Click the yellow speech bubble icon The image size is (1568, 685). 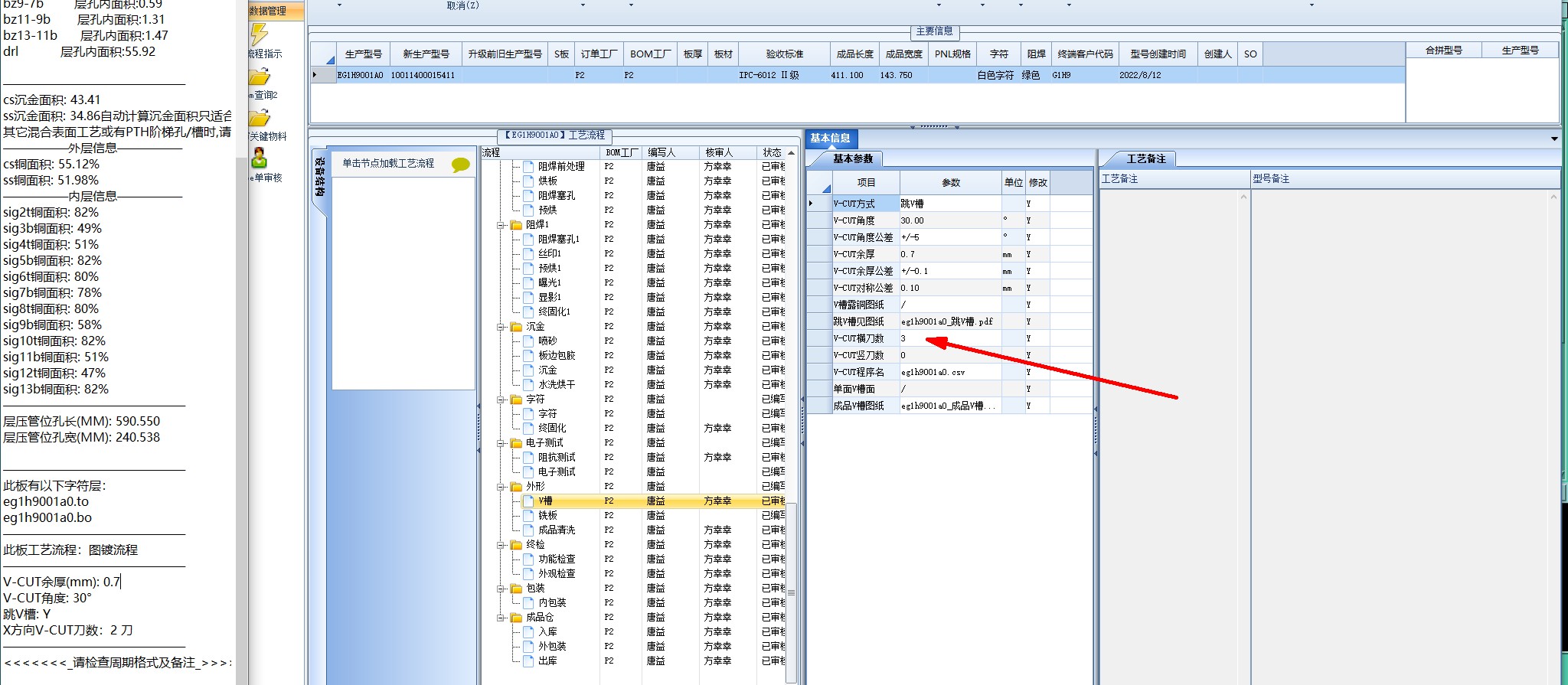[460, 165]
